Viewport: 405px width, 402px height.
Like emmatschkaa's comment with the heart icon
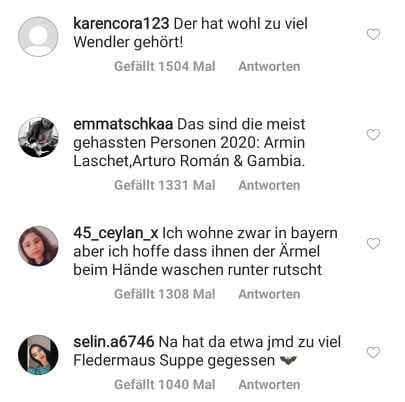click(x=373, y=135)
